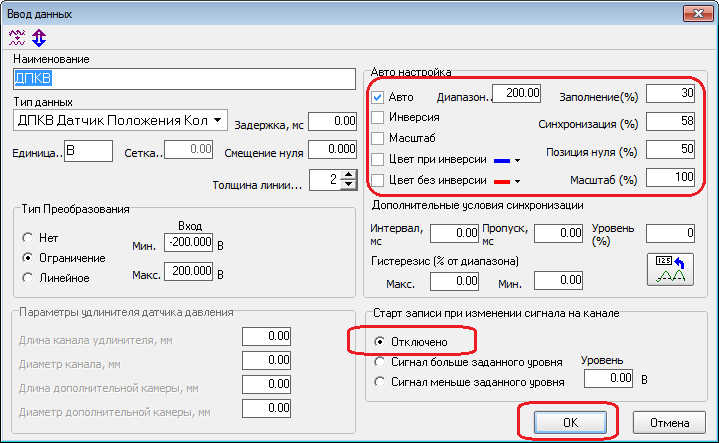The width and height of the screenshot is (719, 443).
Task: Select the Линейное radio button
Action: pos(28,278)
